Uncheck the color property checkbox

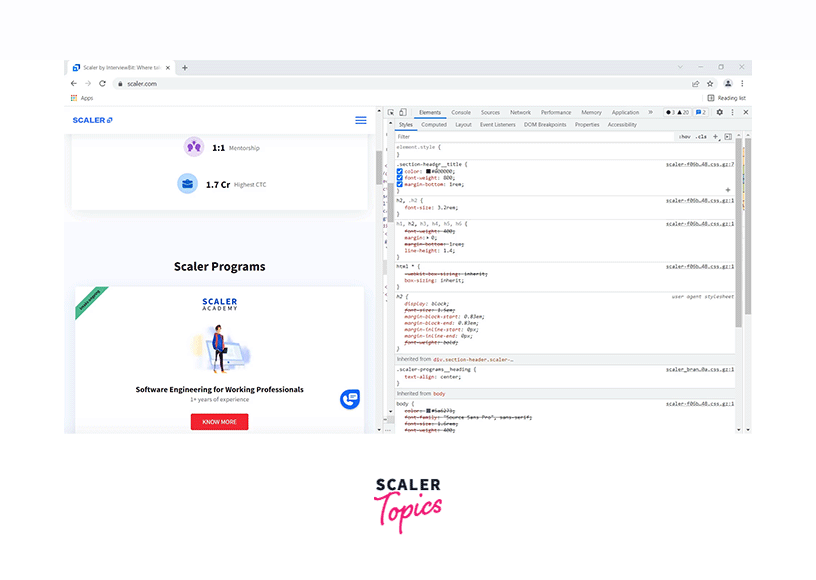point(399,171)
